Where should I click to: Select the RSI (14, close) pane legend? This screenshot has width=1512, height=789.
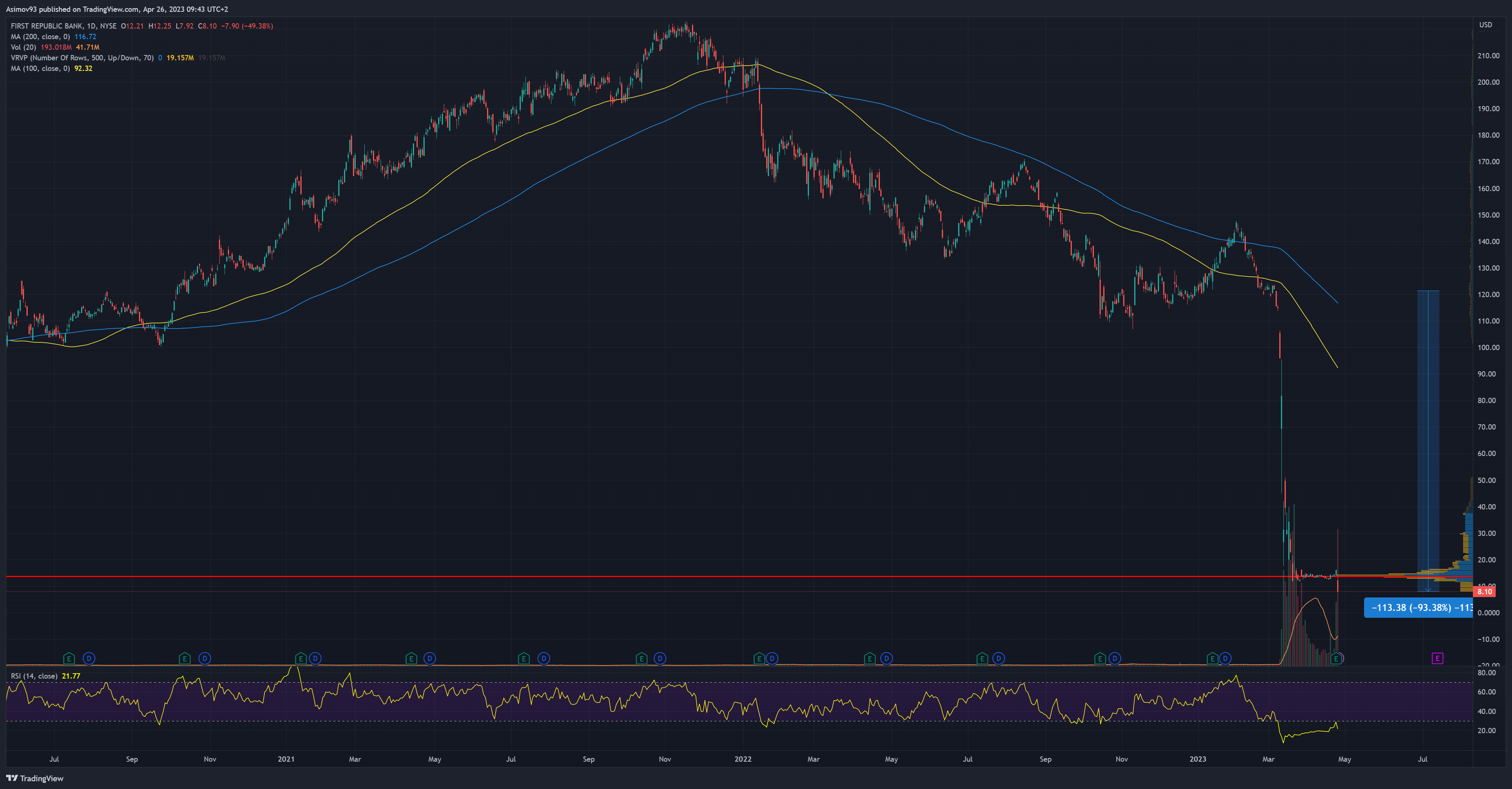click(34, 676)
